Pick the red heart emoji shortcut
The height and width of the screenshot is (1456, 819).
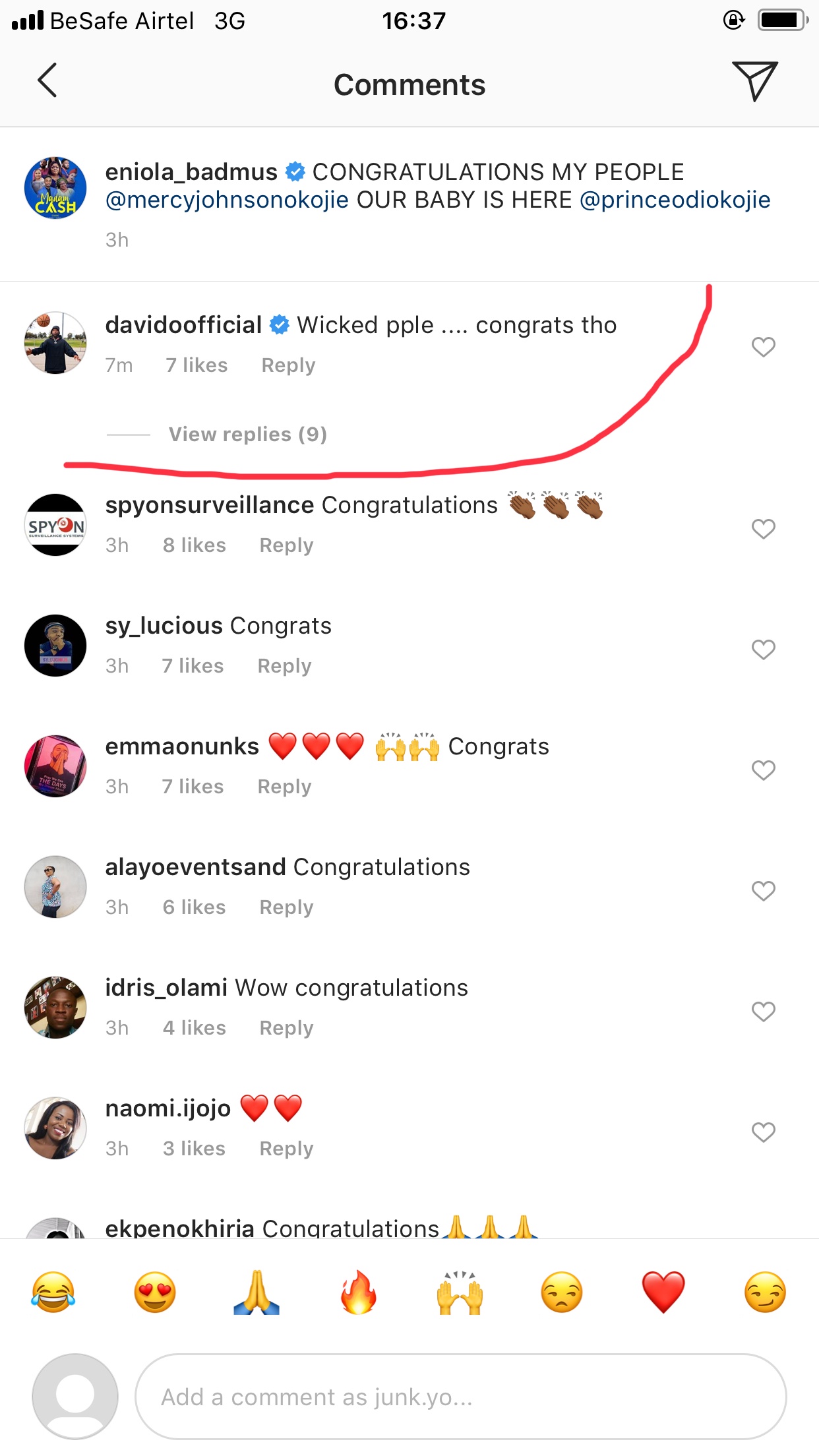click(x=663, y=1292)
